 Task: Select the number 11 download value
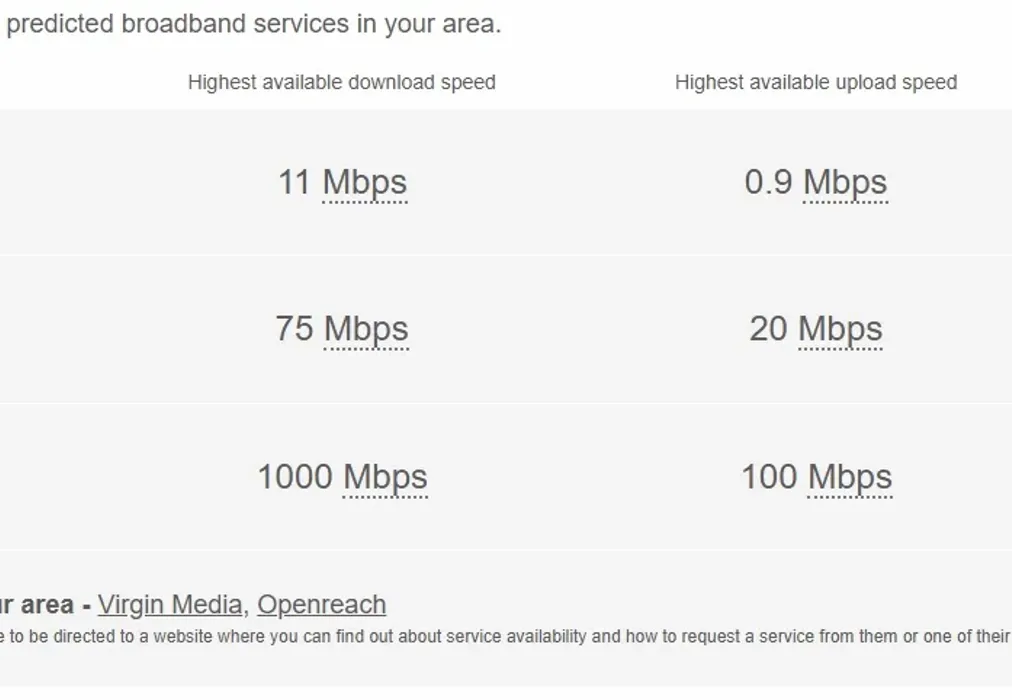click(x=294, y=182)
